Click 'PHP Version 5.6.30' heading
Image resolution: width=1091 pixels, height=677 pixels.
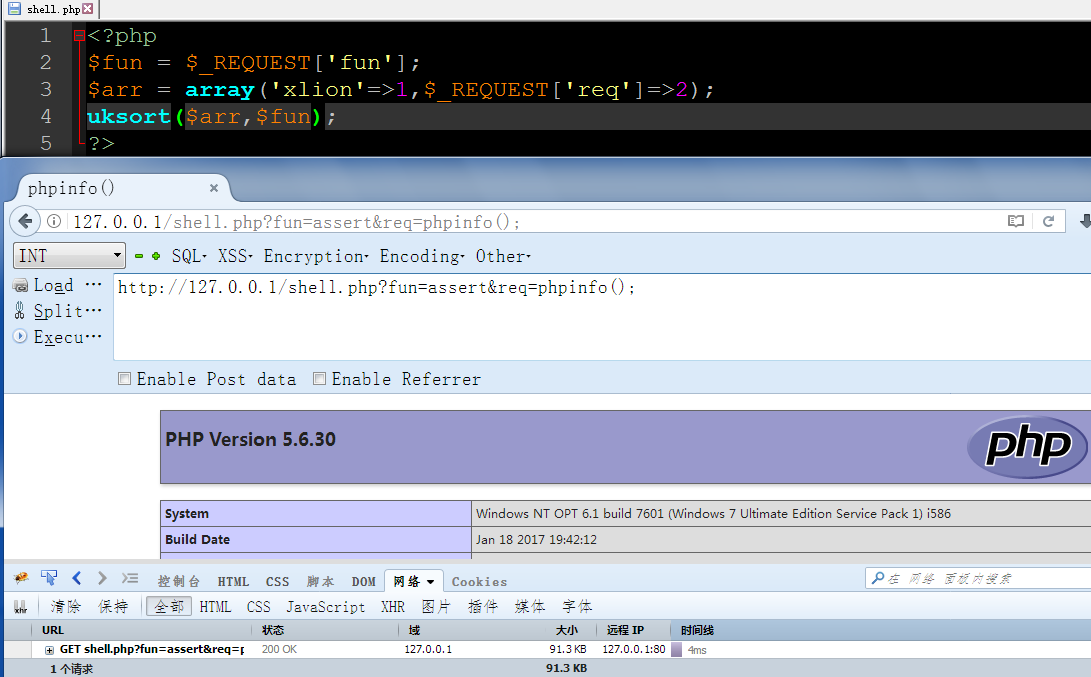coord(250,439)
